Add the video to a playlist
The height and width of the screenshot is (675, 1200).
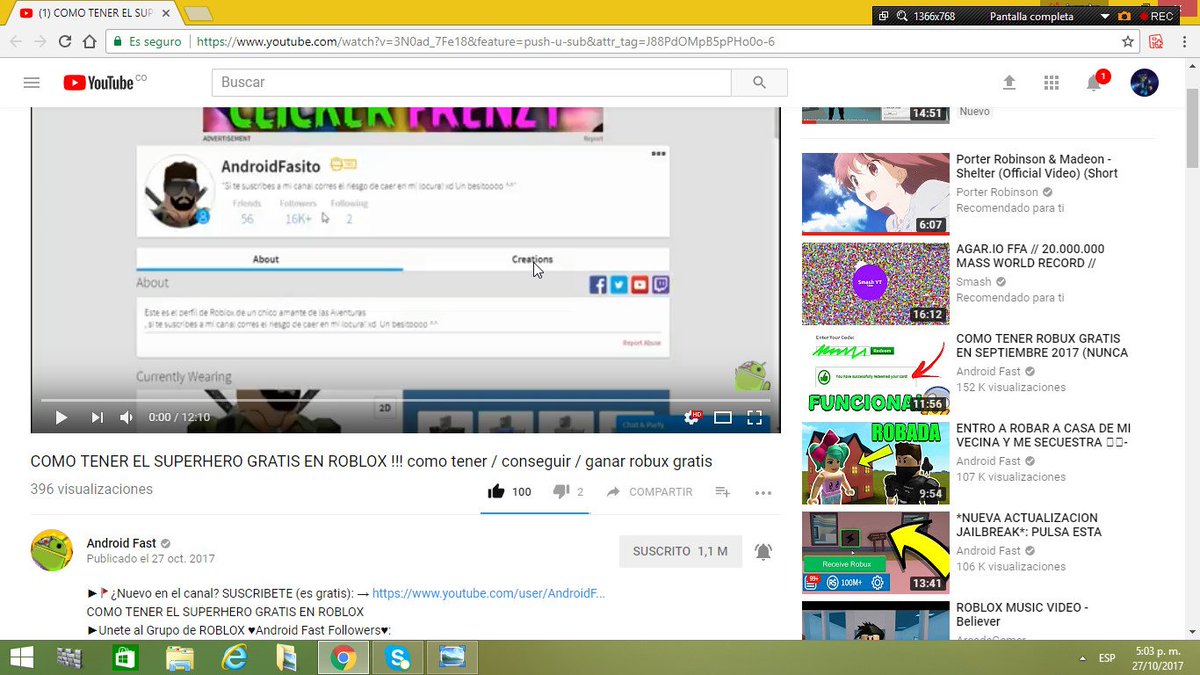(723, 492)
